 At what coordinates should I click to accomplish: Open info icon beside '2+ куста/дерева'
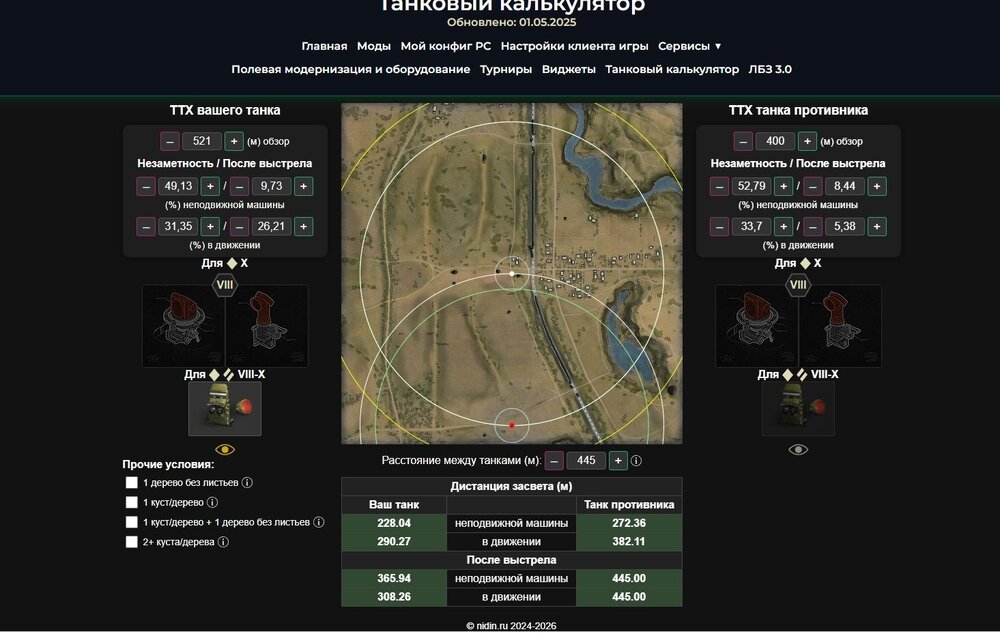(223, 542)
